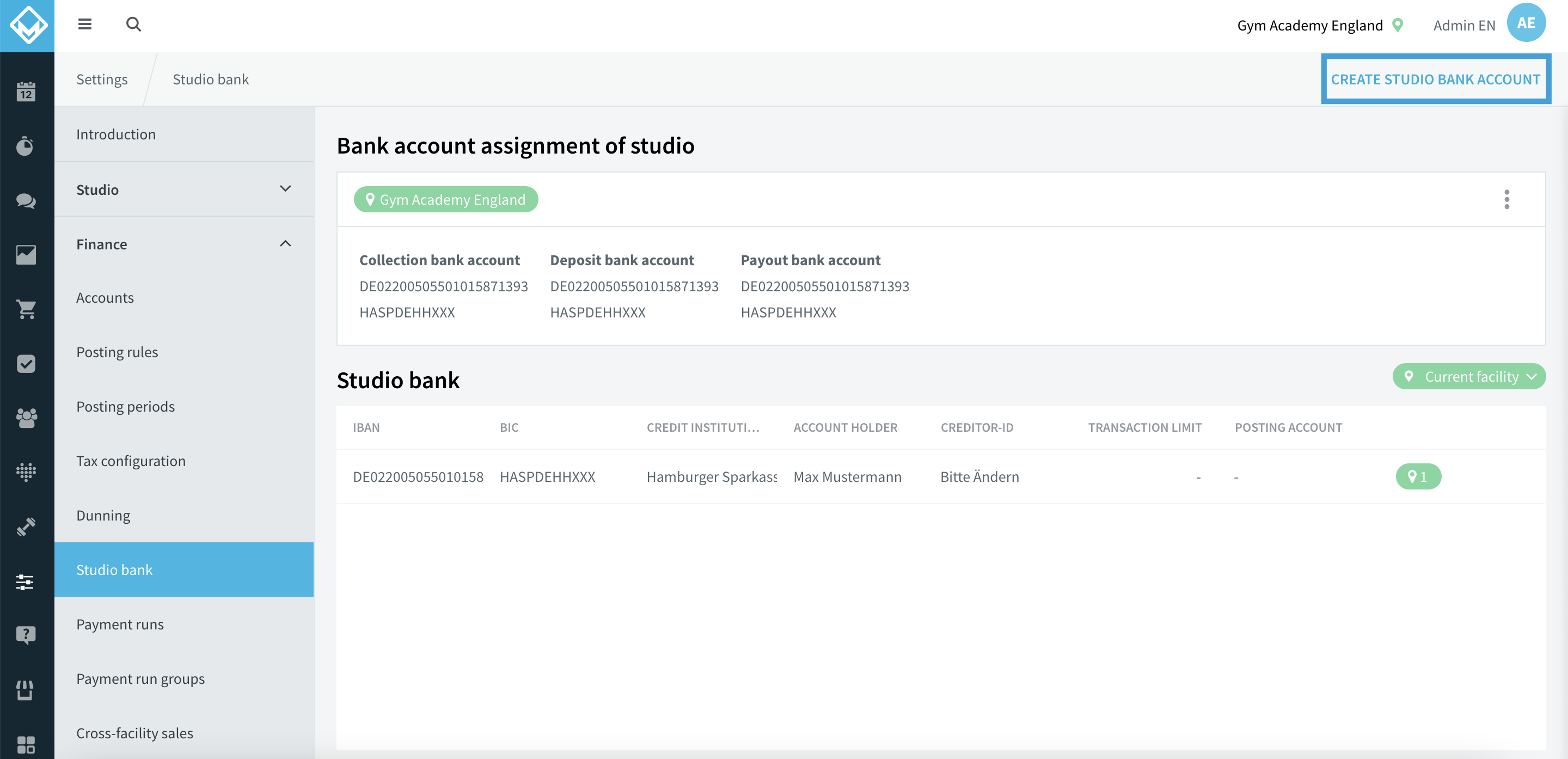Select the stopwatch icon in sidebar
Image resolution: width=1568 pixels, height=759 pixels.
(27, 146)
